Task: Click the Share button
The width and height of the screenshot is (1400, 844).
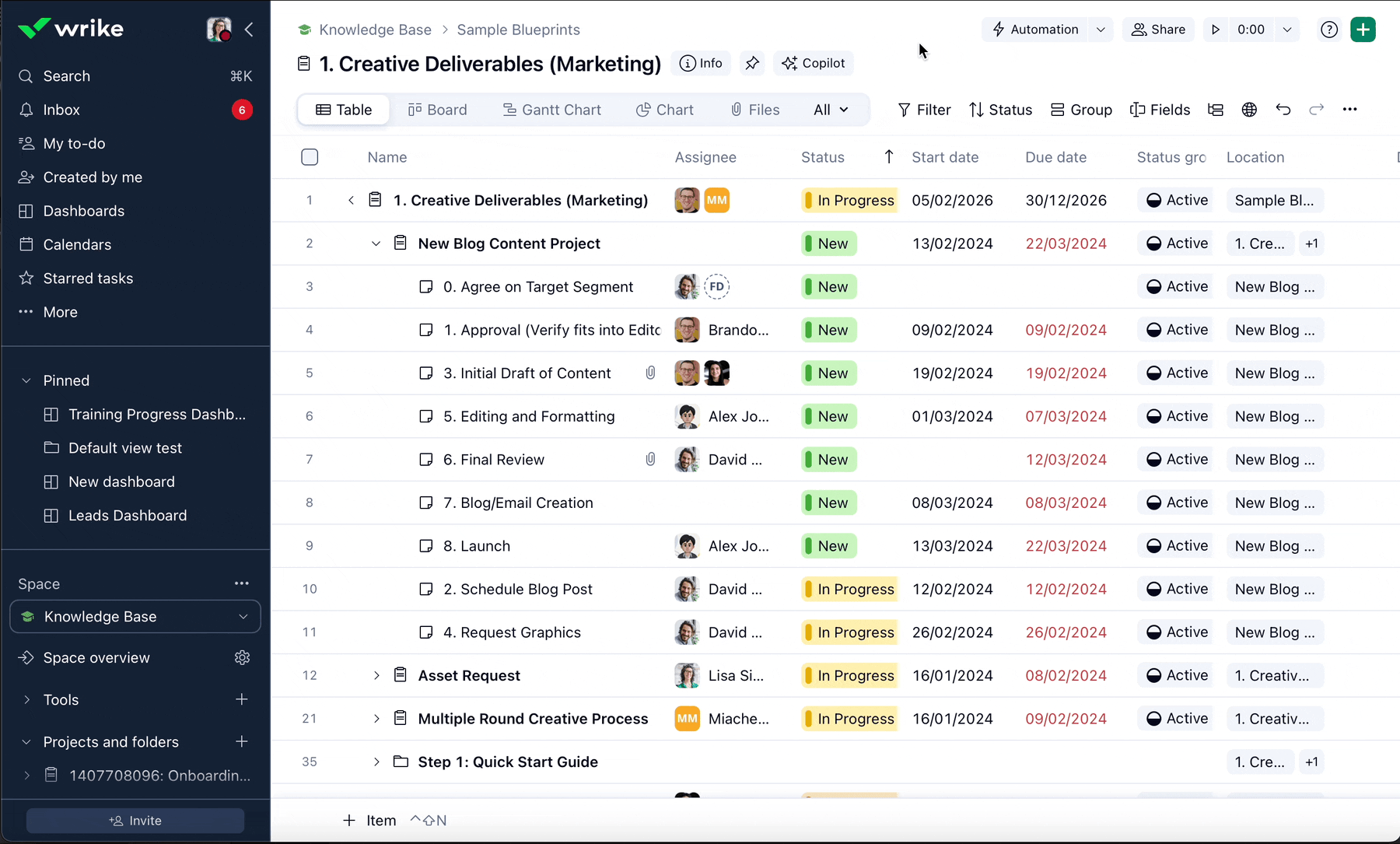Action: (x=1158, y=30)
